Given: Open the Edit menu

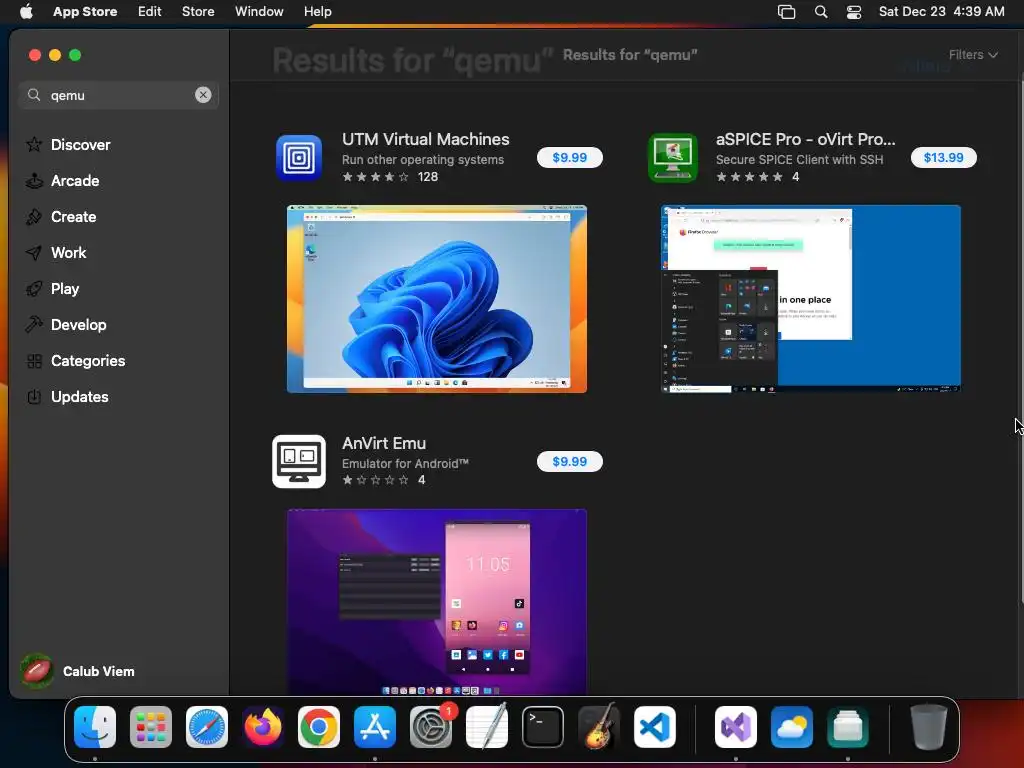Looking at the screenshot, I should [150, 12].
